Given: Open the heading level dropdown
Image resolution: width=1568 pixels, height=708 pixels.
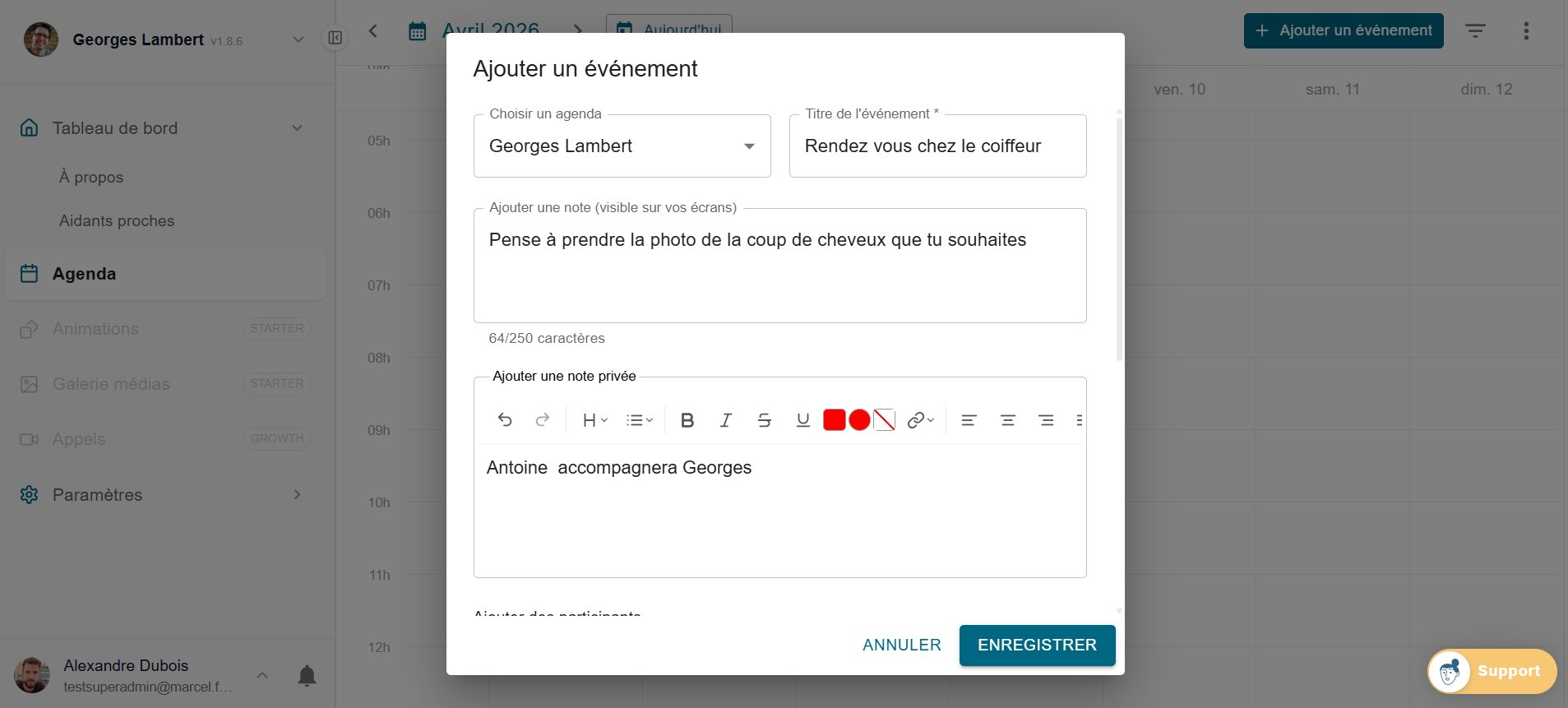Looking at the screenshot, I should 594,420.
